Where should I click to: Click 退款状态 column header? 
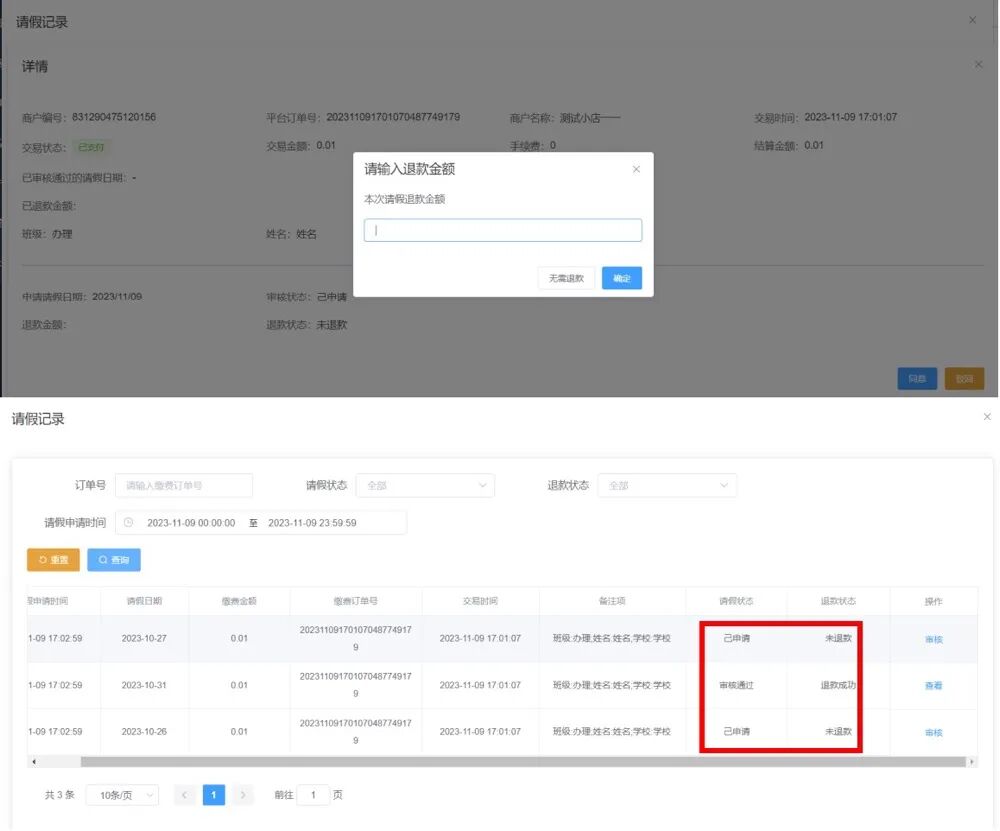[x=838, y=601]
